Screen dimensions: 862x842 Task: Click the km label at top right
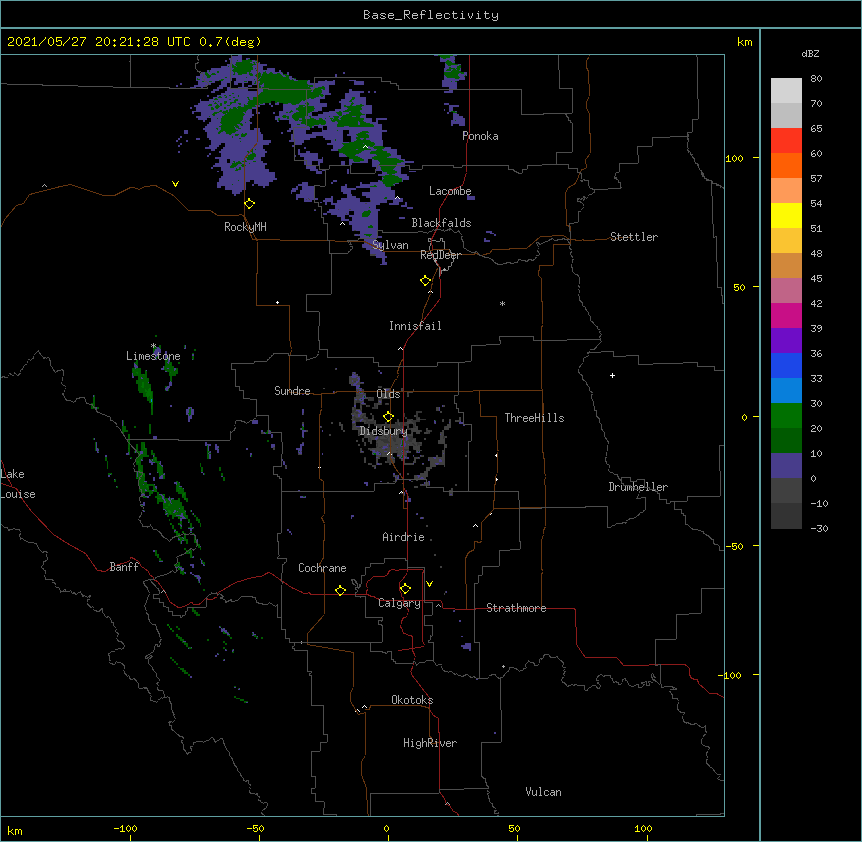pyautogui.click(x=744, y=42)
